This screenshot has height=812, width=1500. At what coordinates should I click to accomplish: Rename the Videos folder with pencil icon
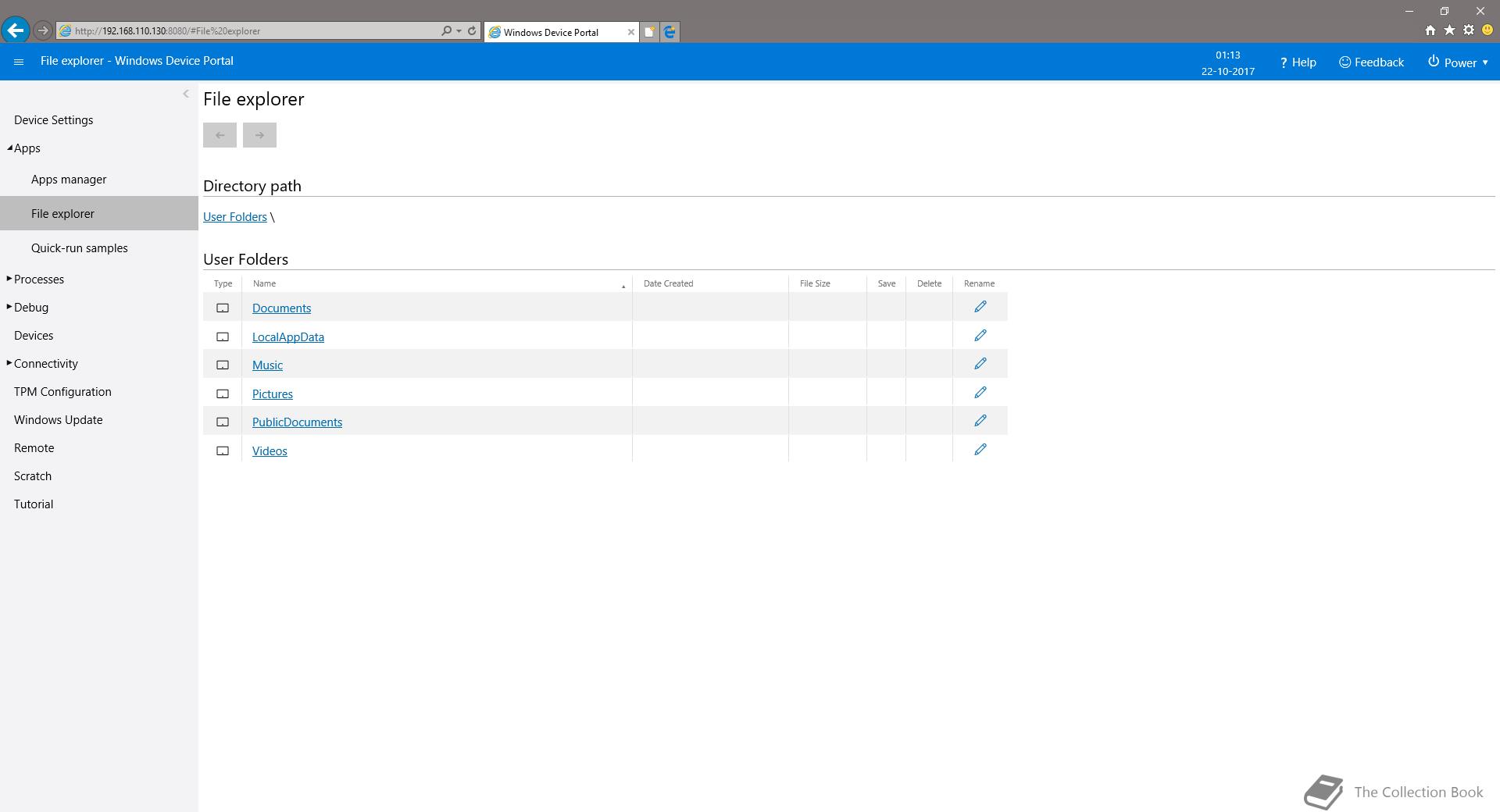coord(980,450)
